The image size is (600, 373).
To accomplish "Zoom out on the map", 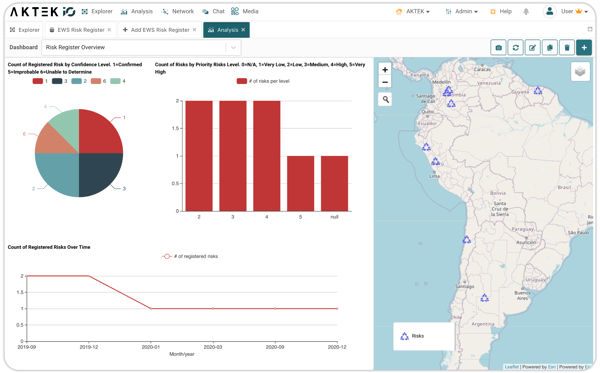I will 385,82.
